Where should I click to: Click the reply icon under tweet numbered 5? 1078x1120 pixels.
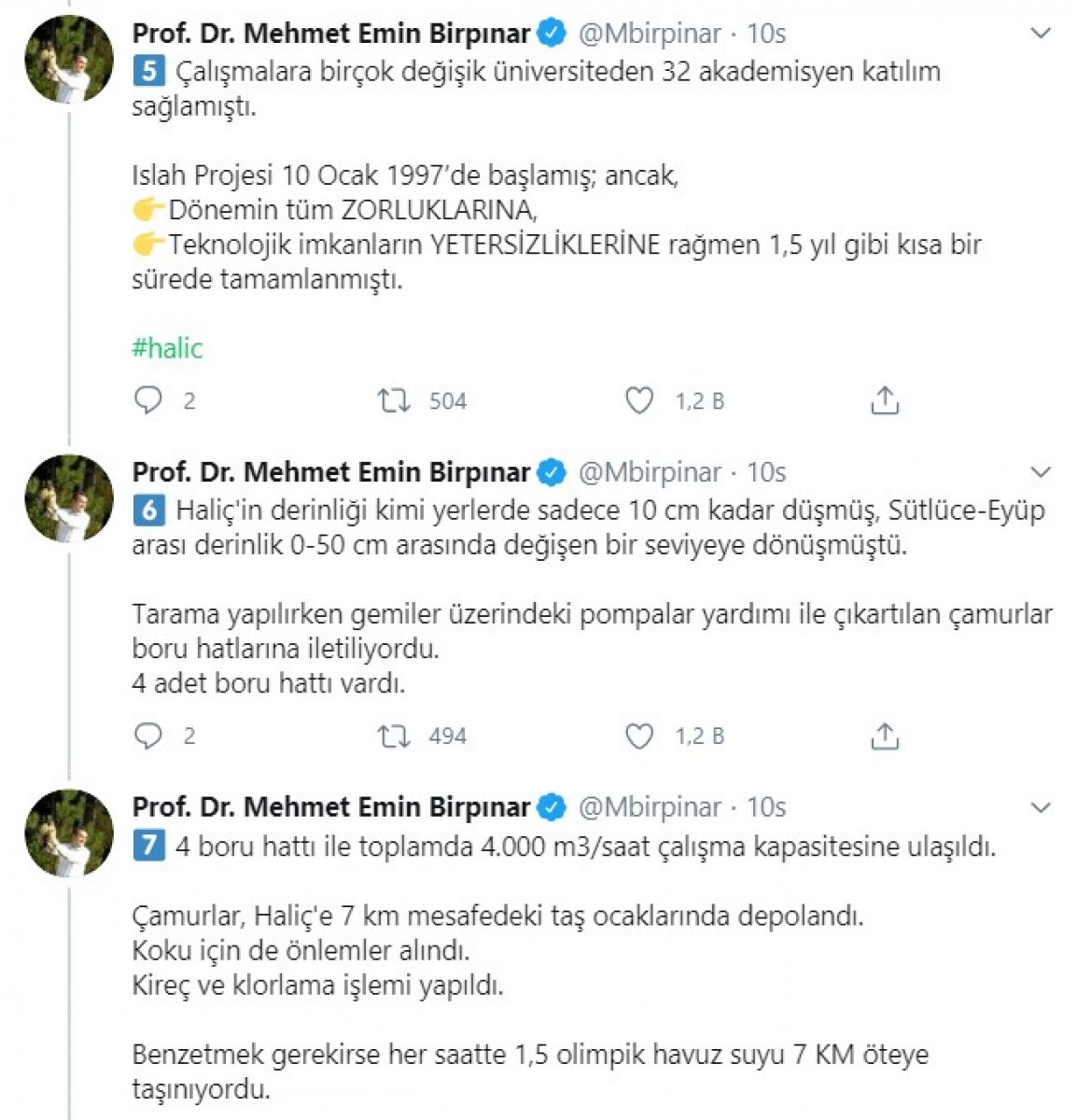150,399
